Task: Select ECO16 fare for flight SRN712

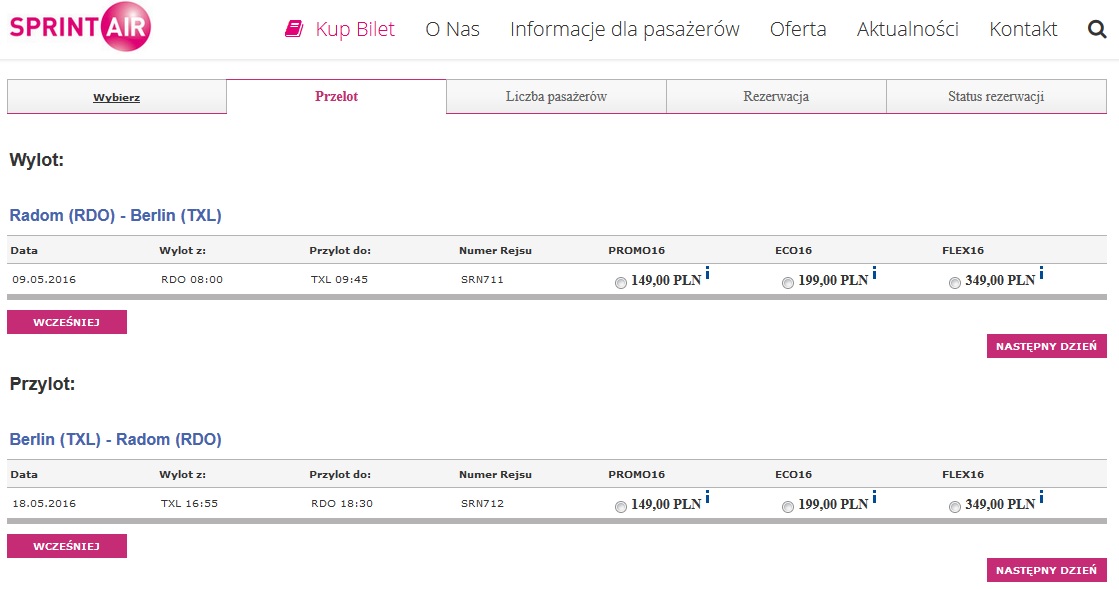Action: [788, 507]
